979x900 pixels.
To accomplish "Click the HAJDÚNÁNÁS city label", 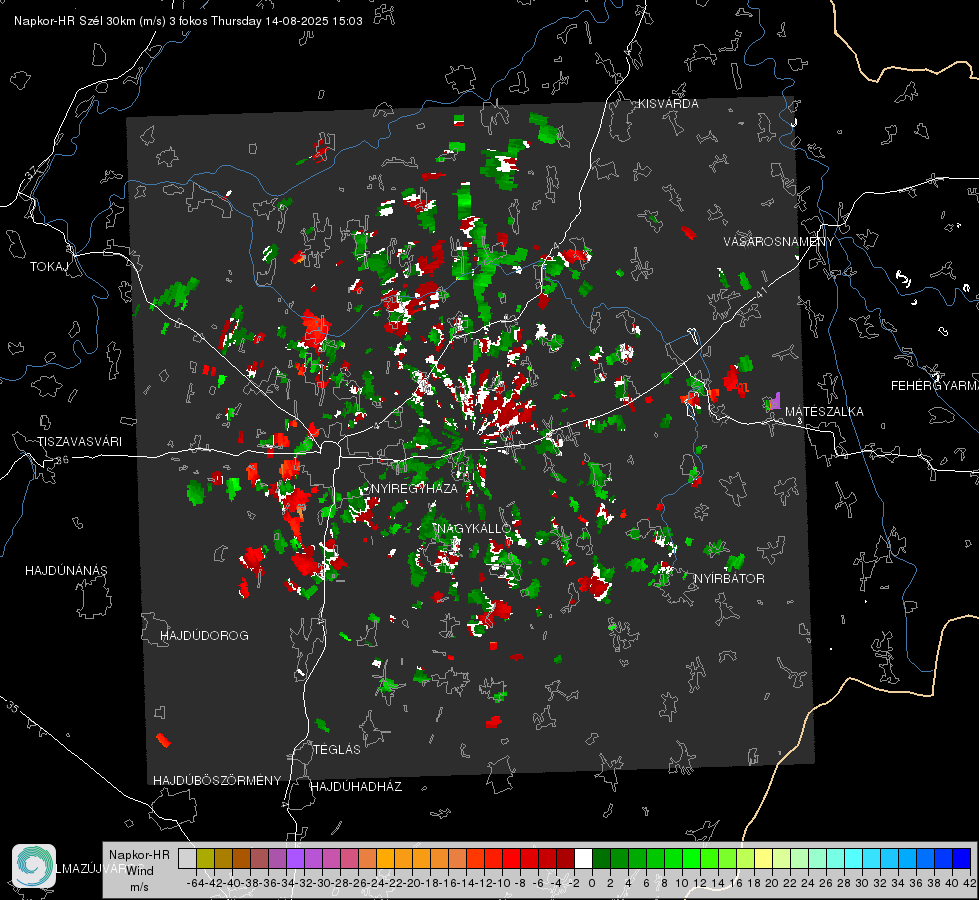I will pyautogui.click(x=66, y=571).
